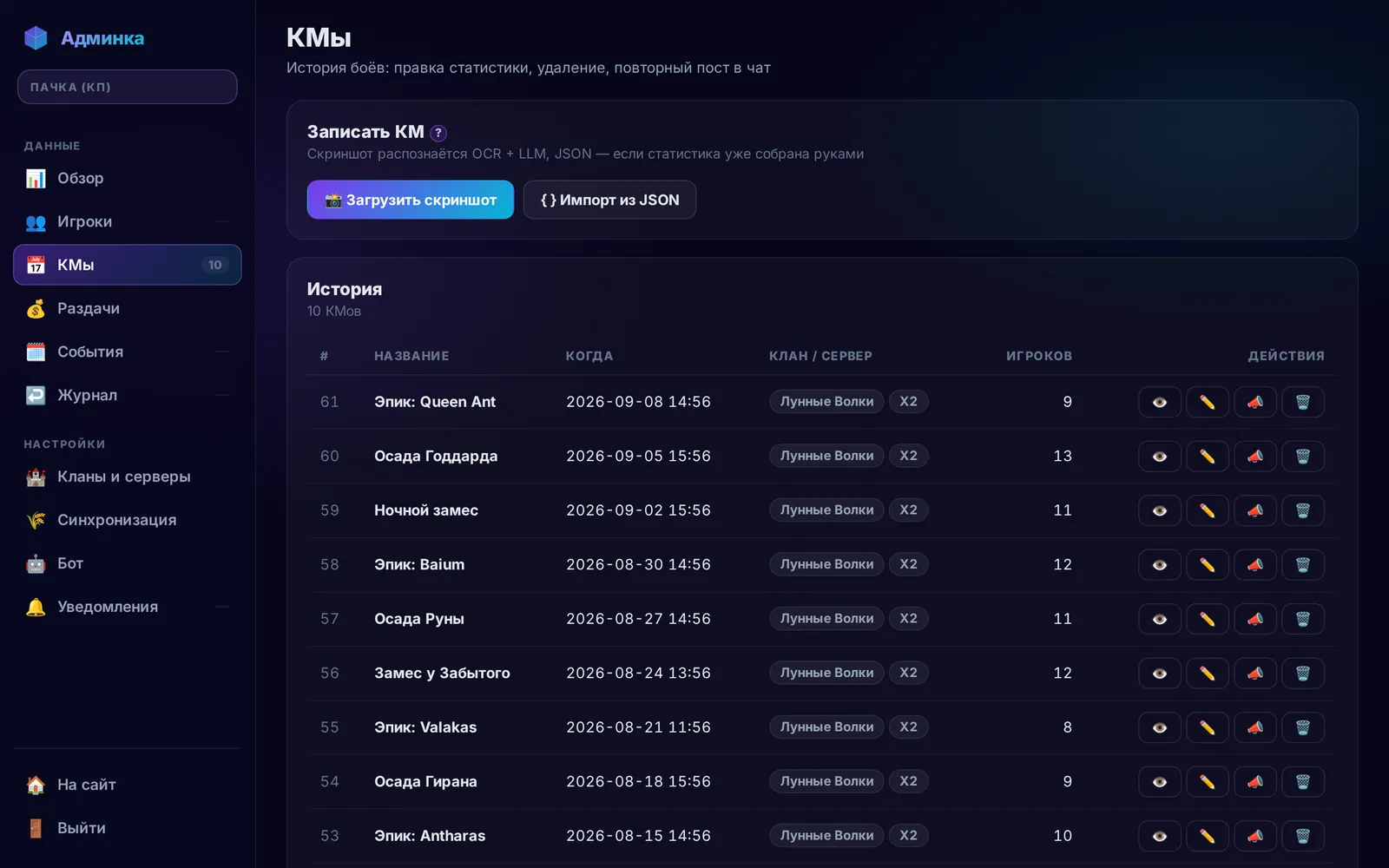Open eye view for Осада Руны

(1159, 619)
